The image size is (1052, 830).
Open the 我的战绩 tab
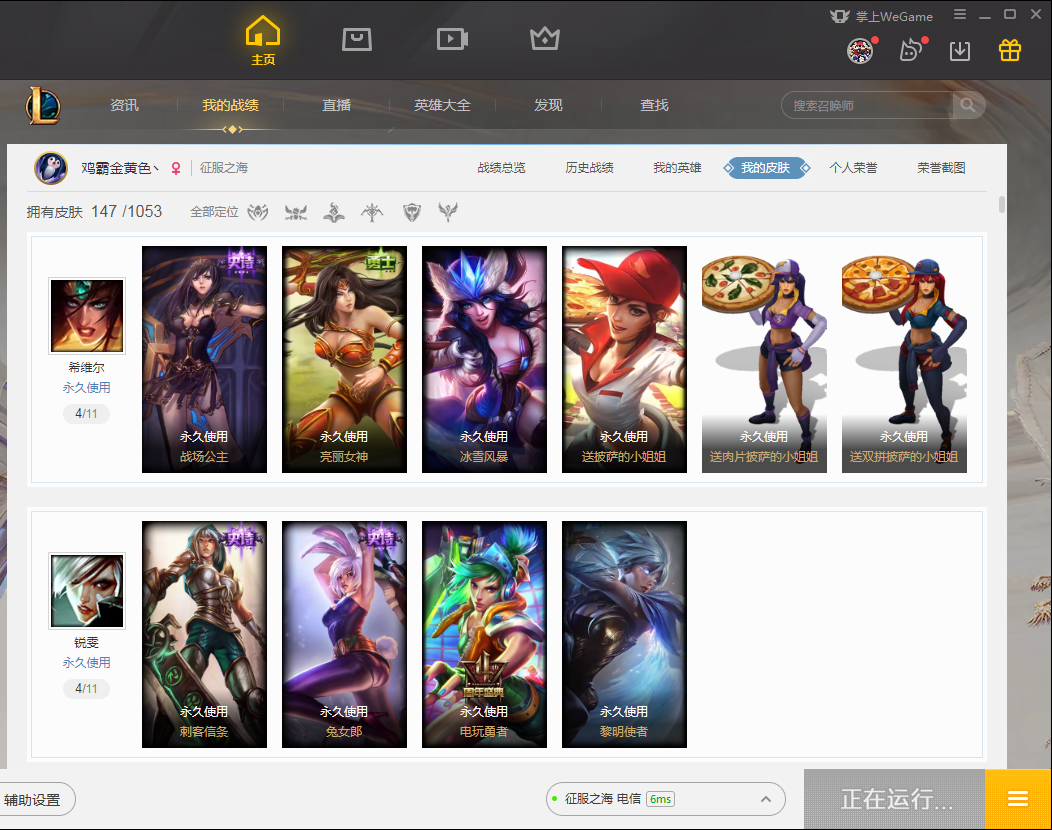coord(230,105)
